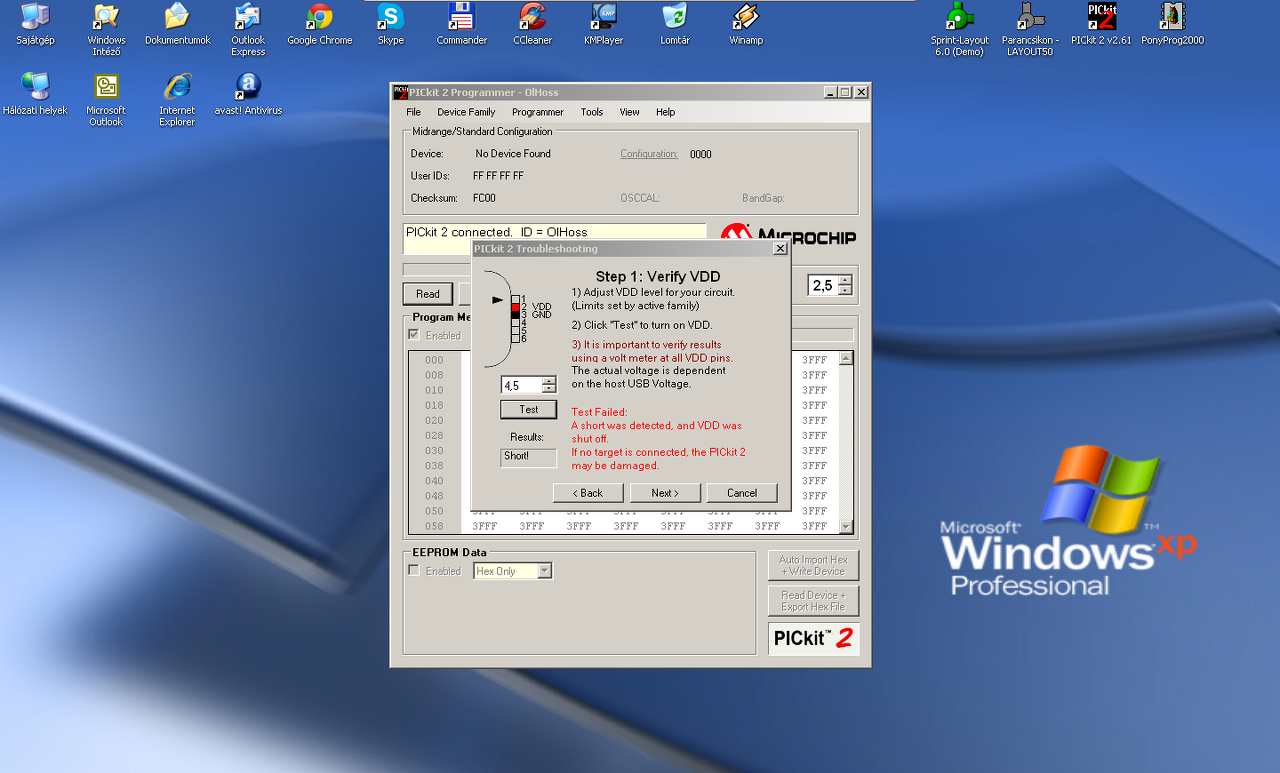This screenshot has width=1280, height=773.
Task: Click Test to turn on VDD
Action: point(529,409)
